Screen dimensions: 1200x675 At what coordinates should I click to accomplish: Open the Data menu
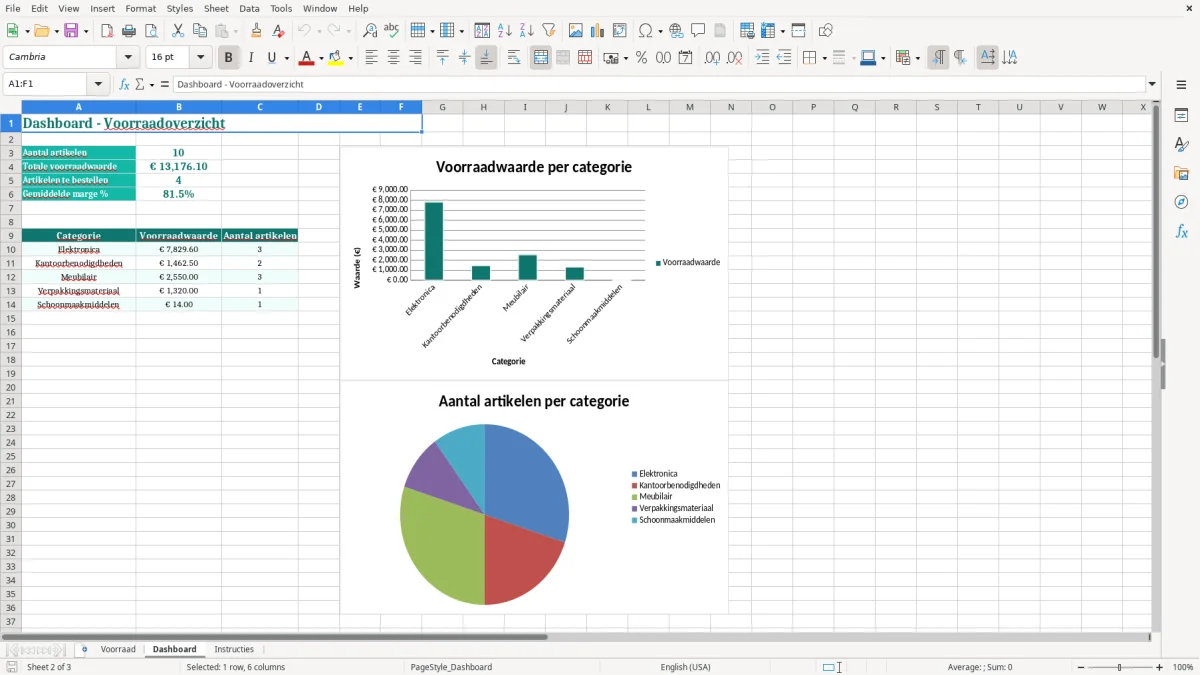(x=249, y=8)
